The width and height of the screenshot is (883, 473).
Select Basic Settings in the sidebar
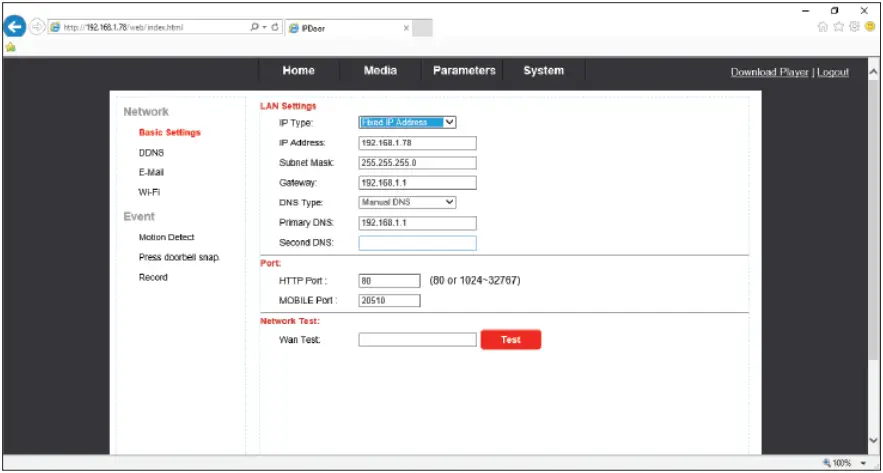(x=170, y=133)
